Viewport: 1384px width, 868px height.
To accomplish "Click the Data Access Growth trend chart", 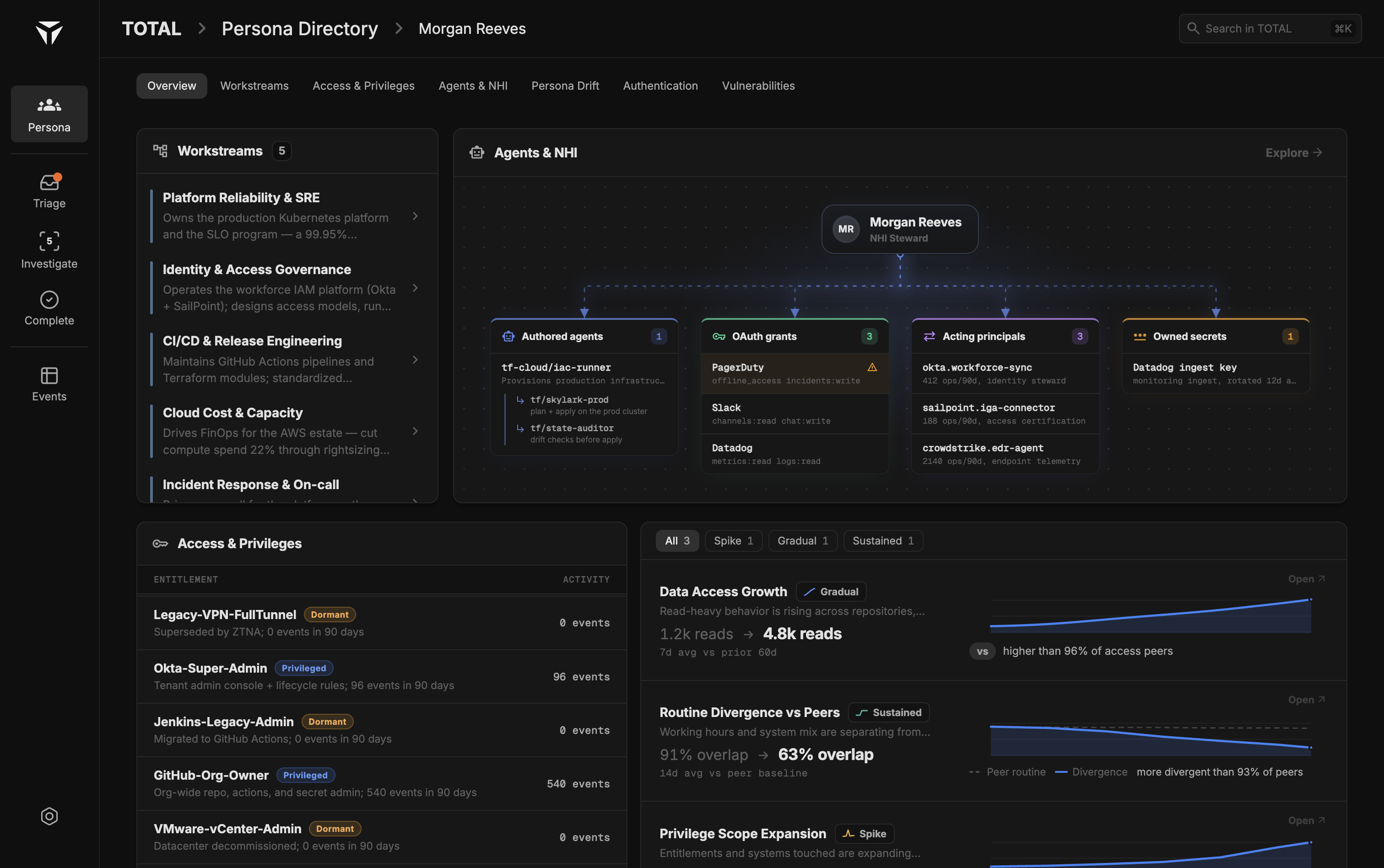I will [1151, 615].
